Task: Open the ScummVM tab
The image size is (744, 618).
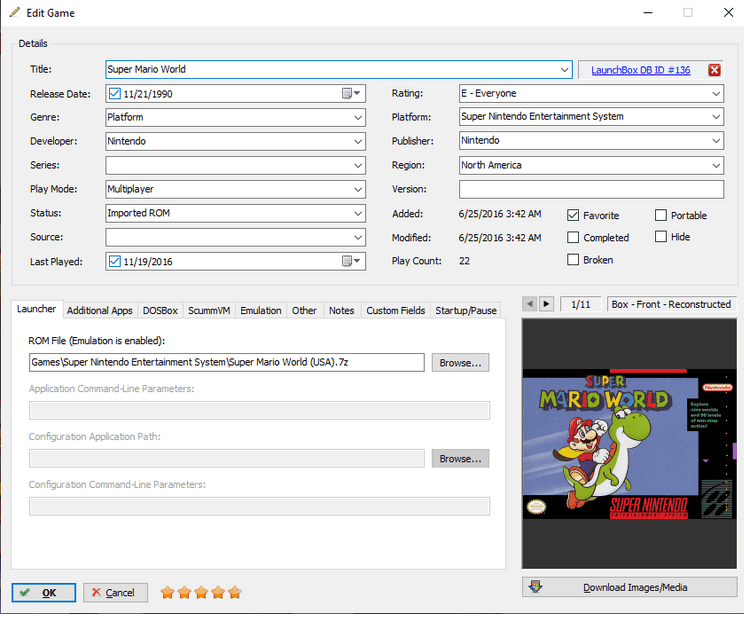Action: pyautogui.click(x=209, y=310)
